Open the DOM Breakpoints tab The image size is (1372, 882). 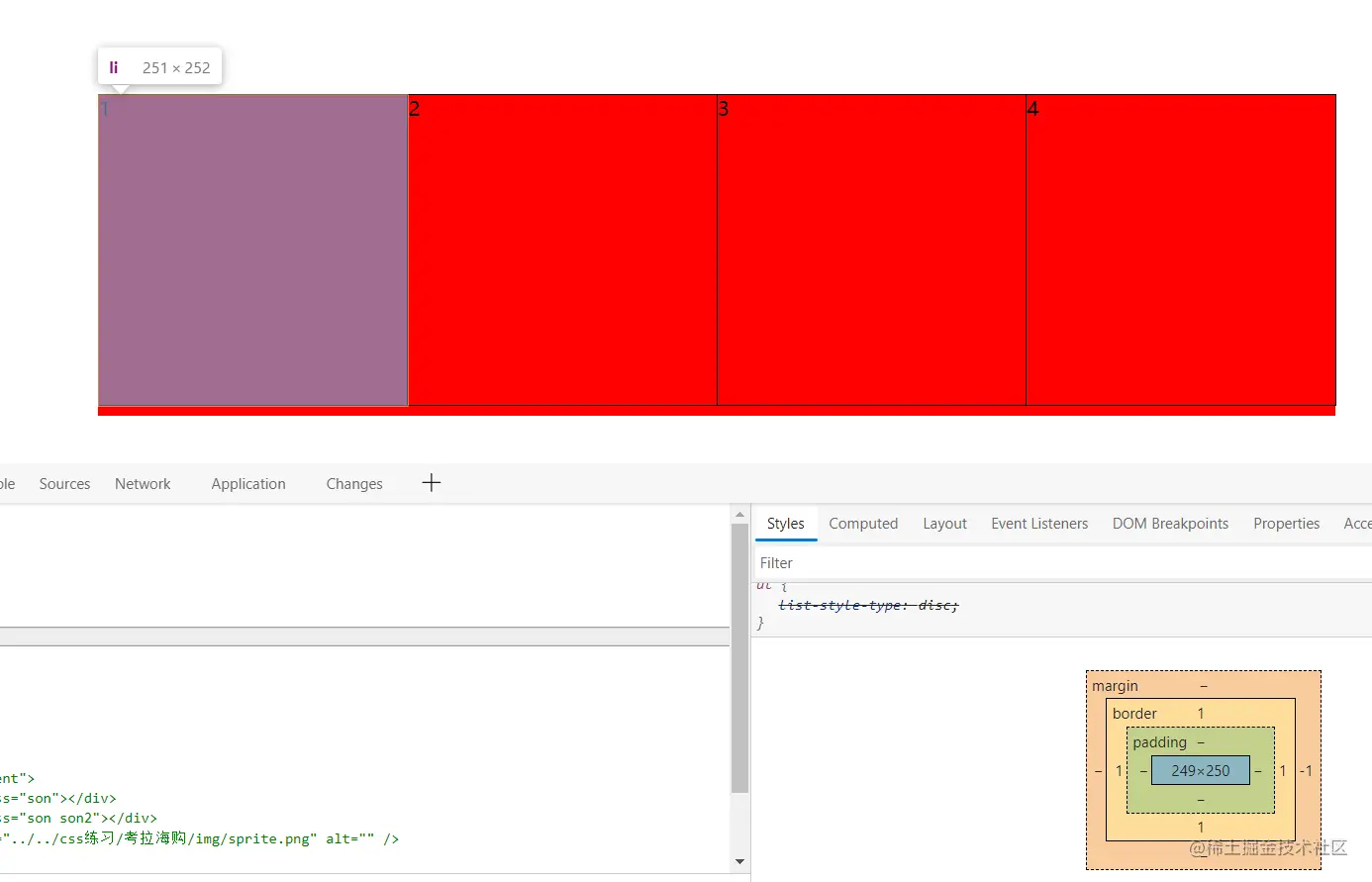click(x=1170, y=523)
